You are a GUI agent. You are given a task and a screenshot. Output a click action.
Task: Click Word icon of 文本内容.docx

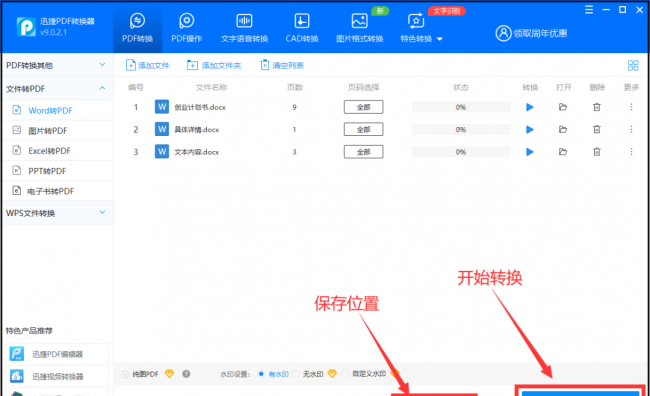pos(162,151)
